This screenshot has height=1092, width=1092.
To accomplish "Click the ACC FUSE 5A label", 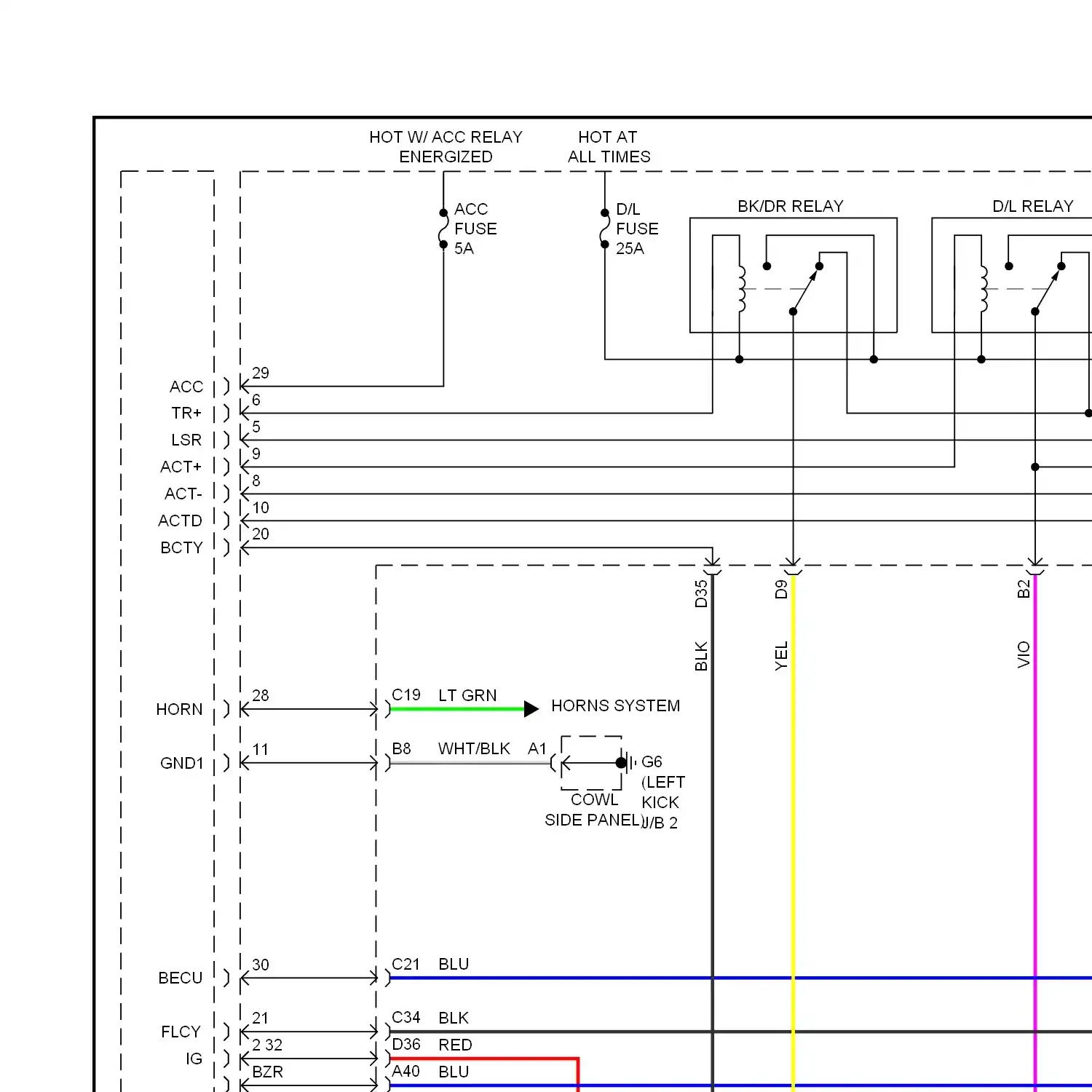I will (x=475, y=229).
